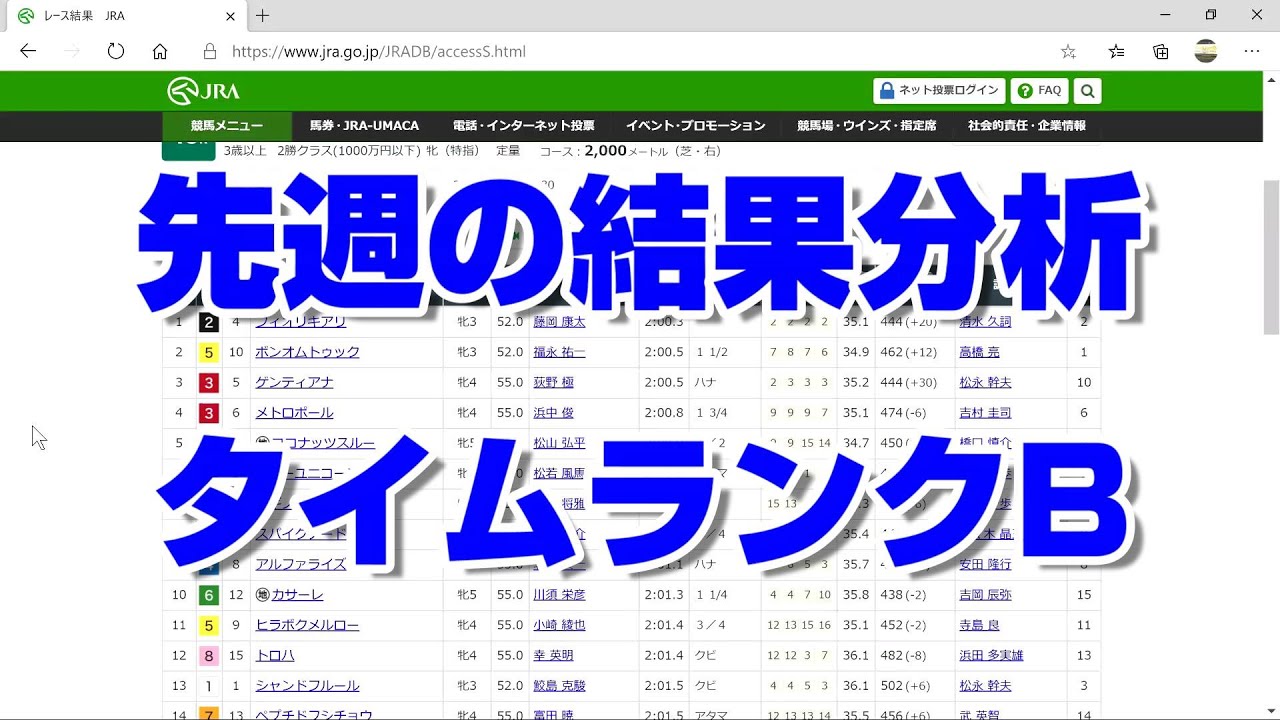Viewport: 1280px width, 720px height.
Task: Open browser settings ellipsis menu
Action: tap(1252, 51)
